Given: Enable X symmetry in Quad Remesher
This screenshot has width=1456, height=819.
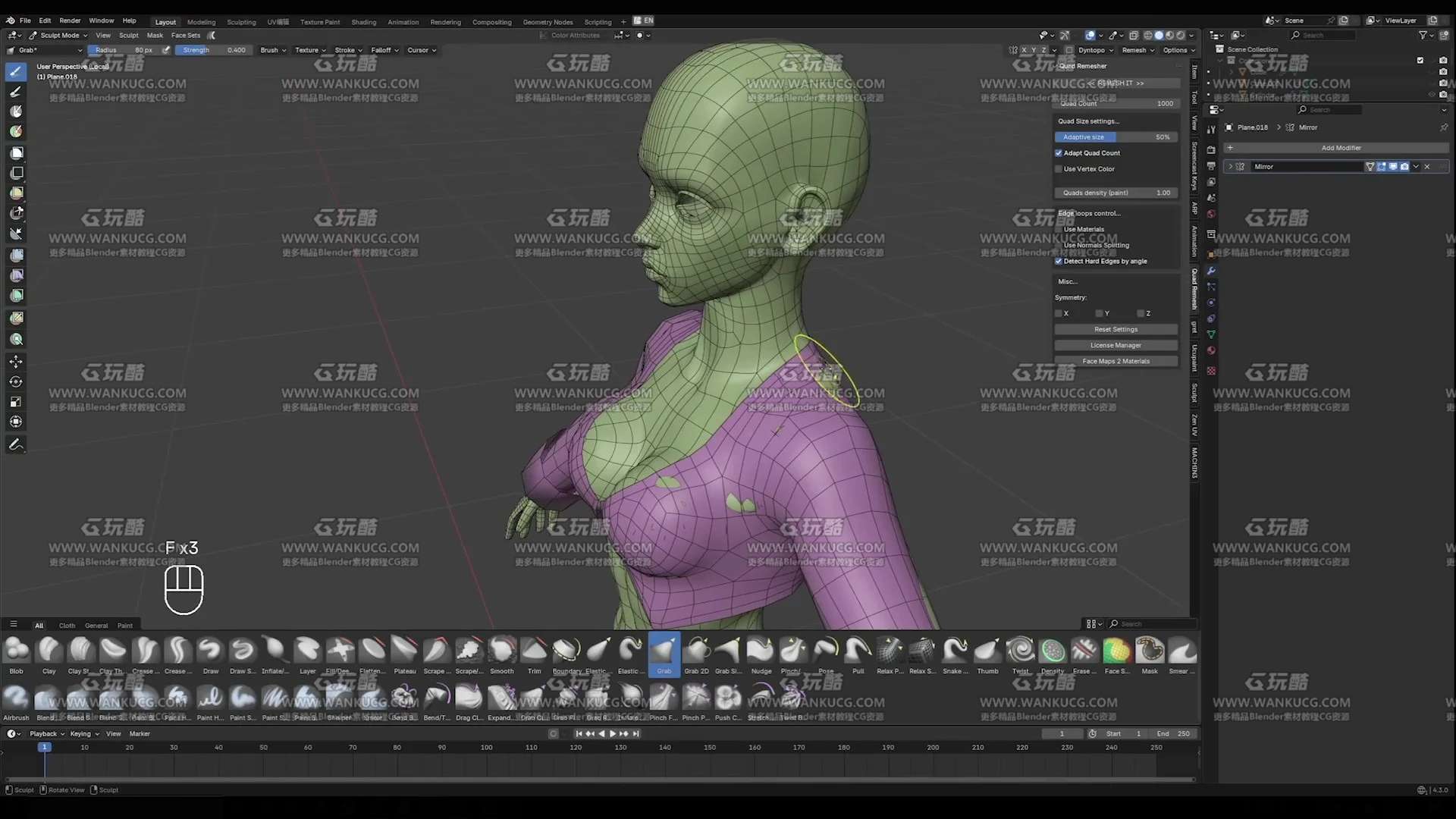Looking at the screenshot, I should pyautogui.click(x=1059, y=313).
